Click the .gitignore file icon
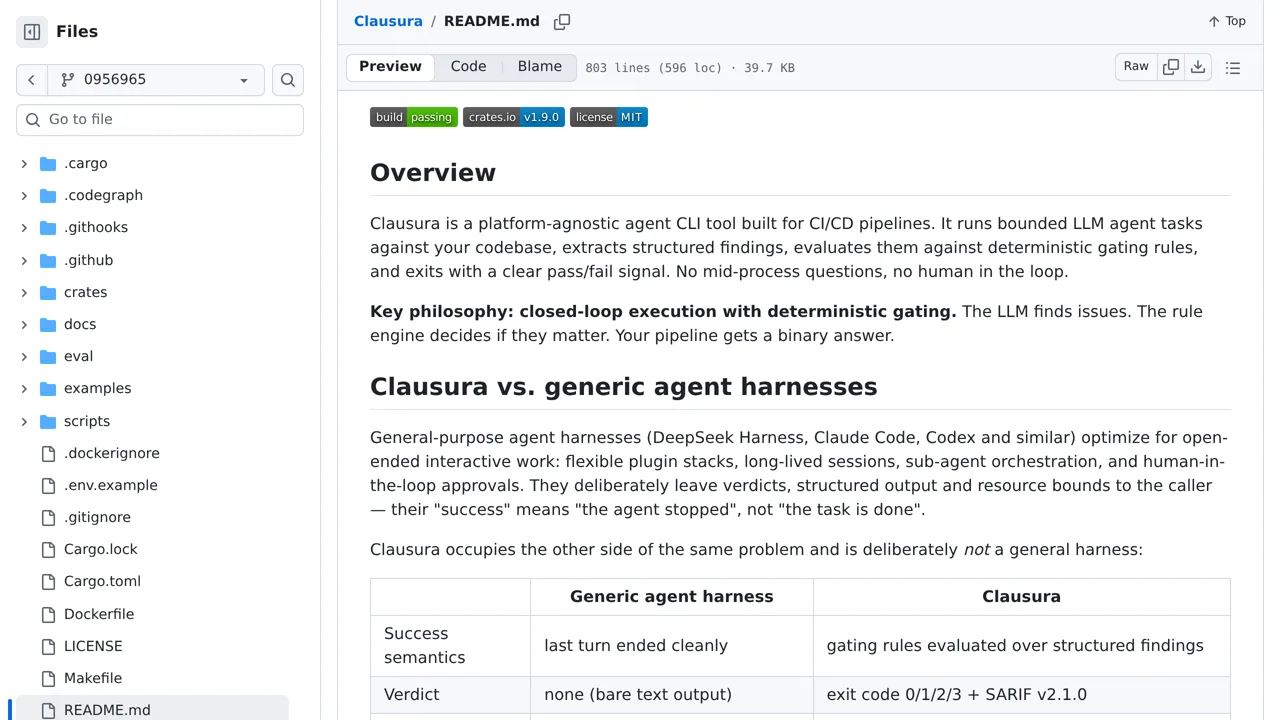1280x720 pixels. pos(48,517)
